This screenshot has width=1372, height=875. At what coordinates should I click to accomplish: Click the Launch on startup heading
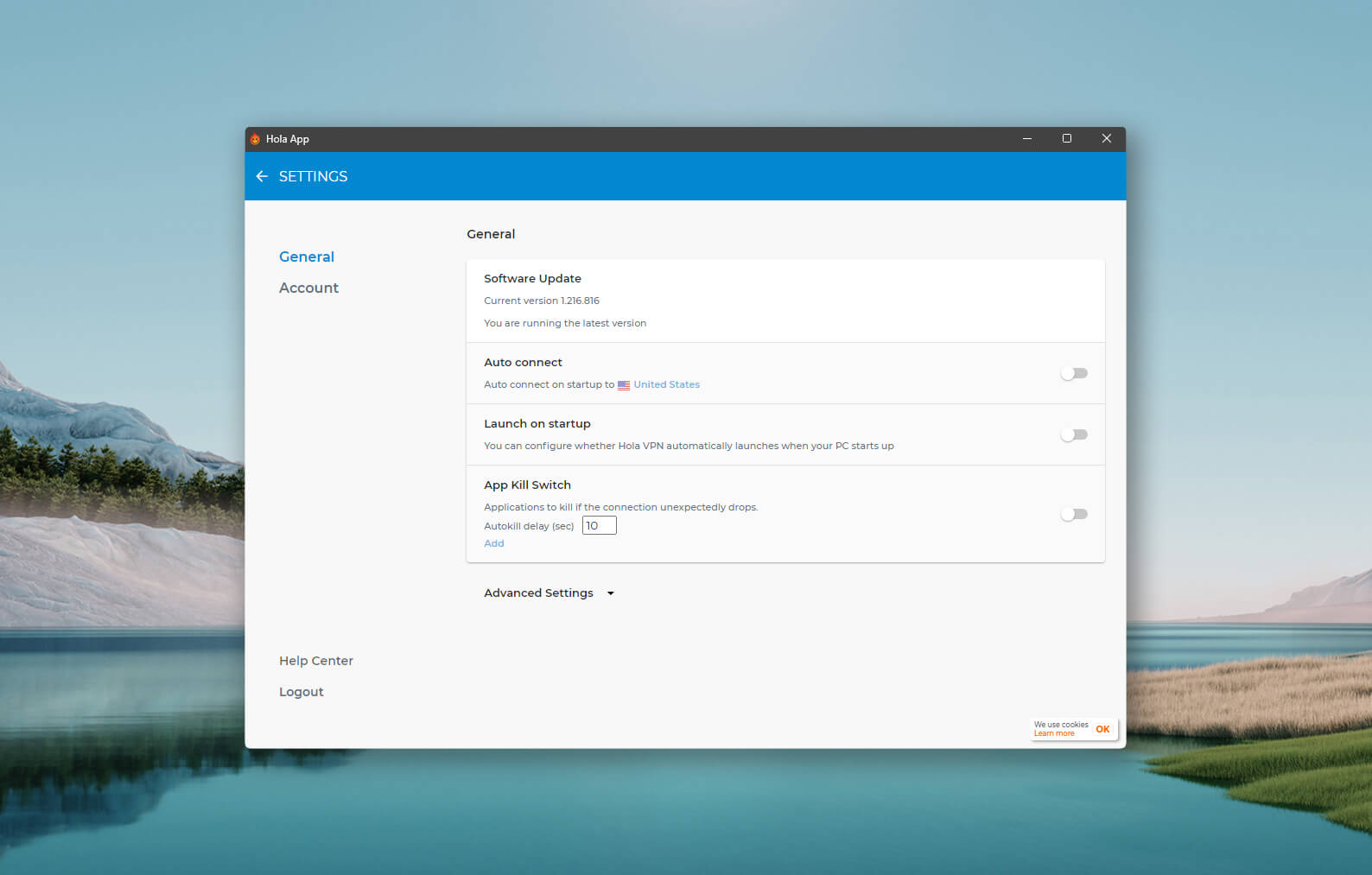click(537, 423)
